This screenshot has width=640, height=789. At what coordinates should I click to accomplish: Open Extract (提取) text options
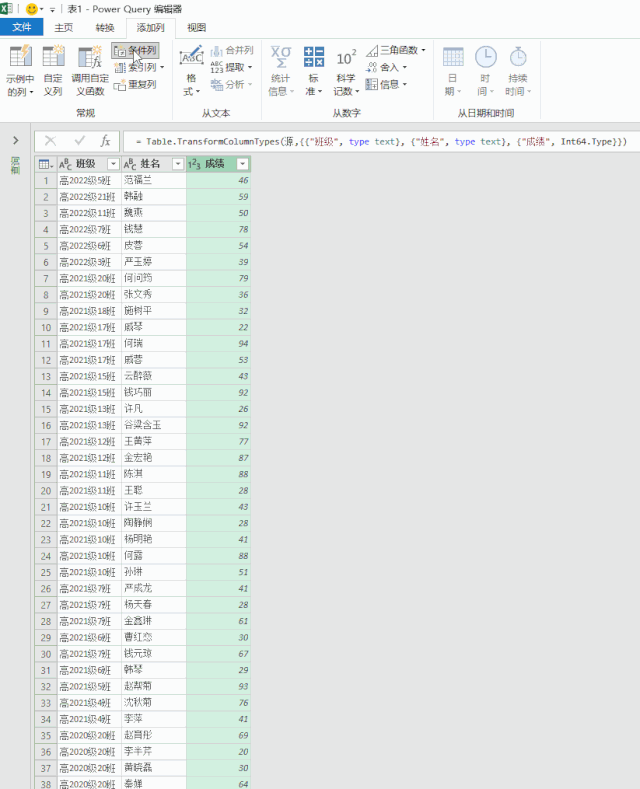coord(231,67)
